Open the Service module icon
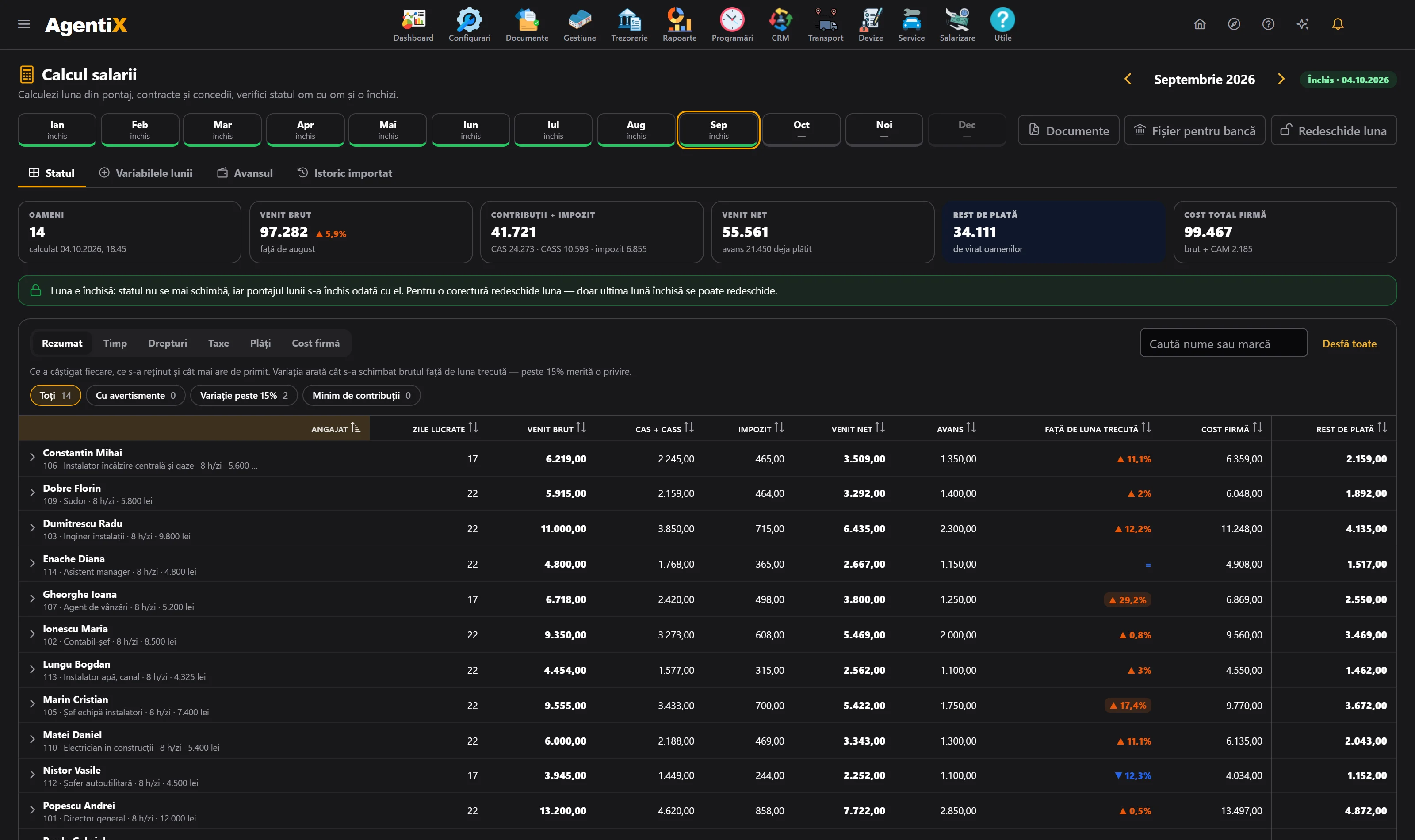Viewport: 1415px width, 840px height. click(x=911, y=24)
